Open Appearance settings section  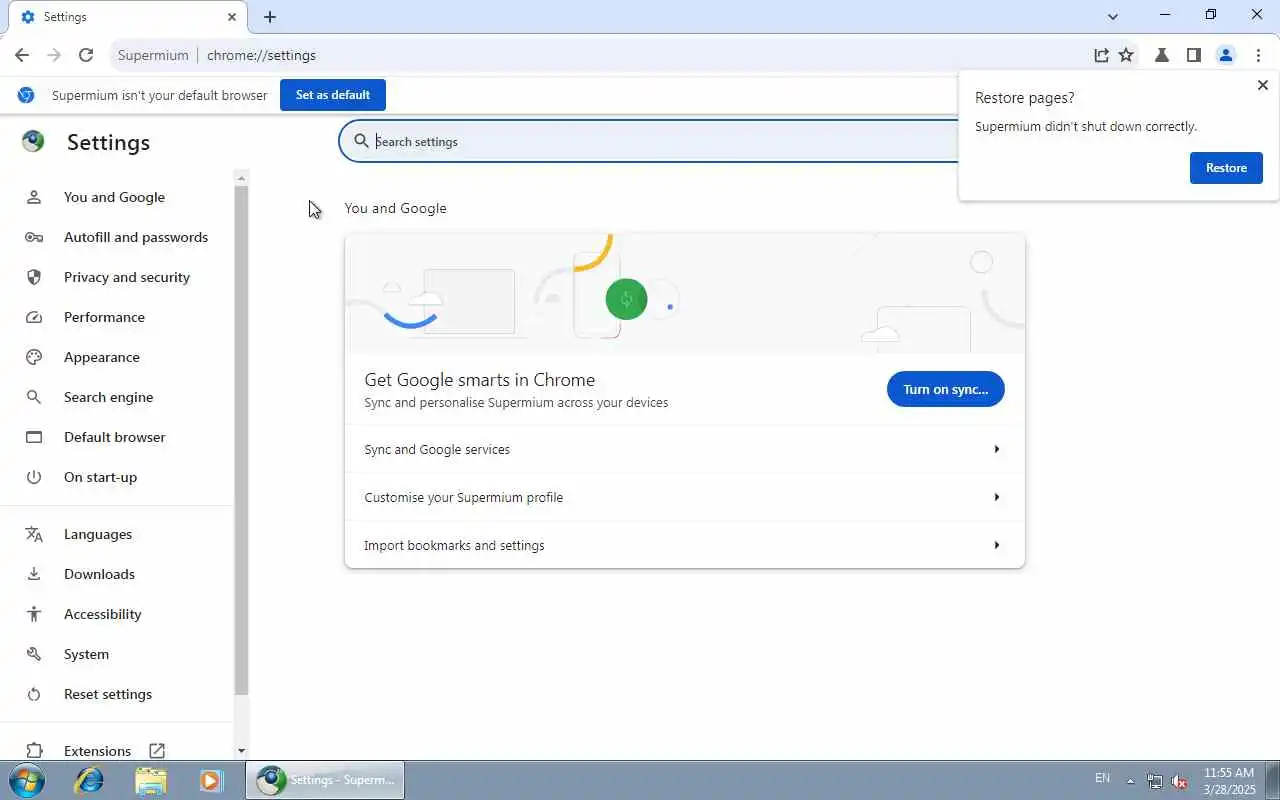tap(102, 357)
